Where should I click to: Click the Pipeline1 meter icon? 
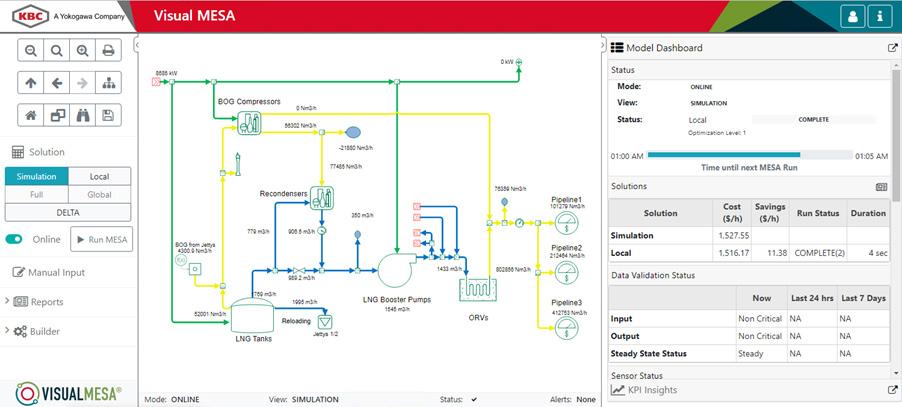click(x=567, y=222)
